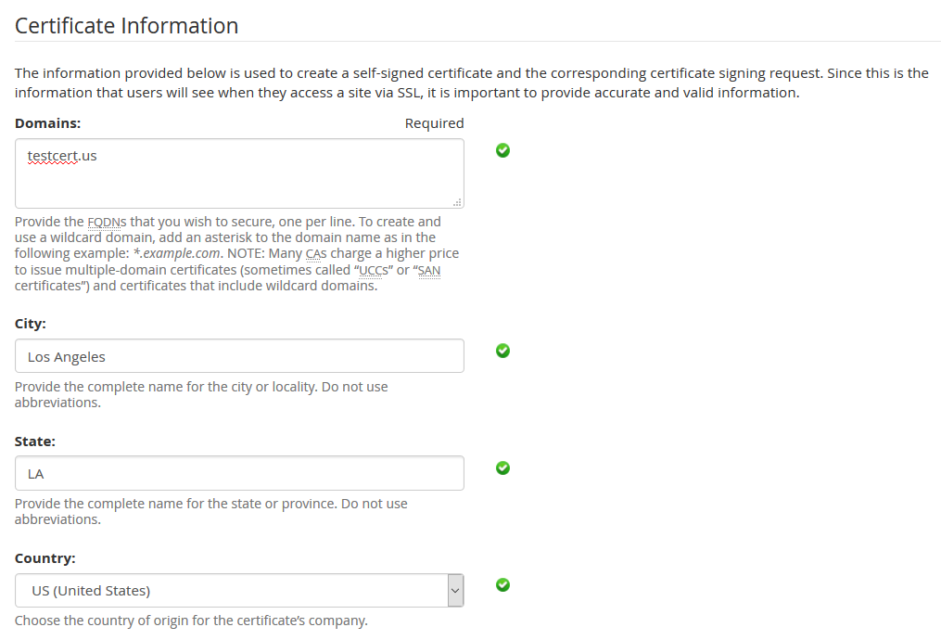Click the green checkmark beside Country dropdown
941x640 pixels.
(x=503, y=584)
